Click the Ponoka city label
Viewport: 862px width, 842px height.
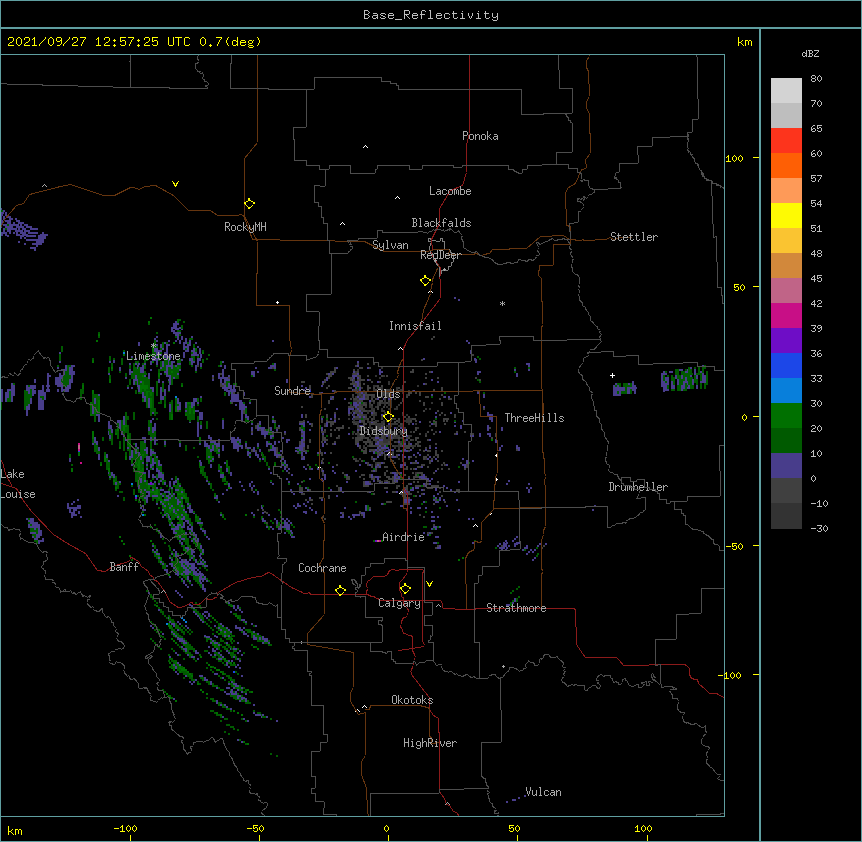click(x=480, y=136)
